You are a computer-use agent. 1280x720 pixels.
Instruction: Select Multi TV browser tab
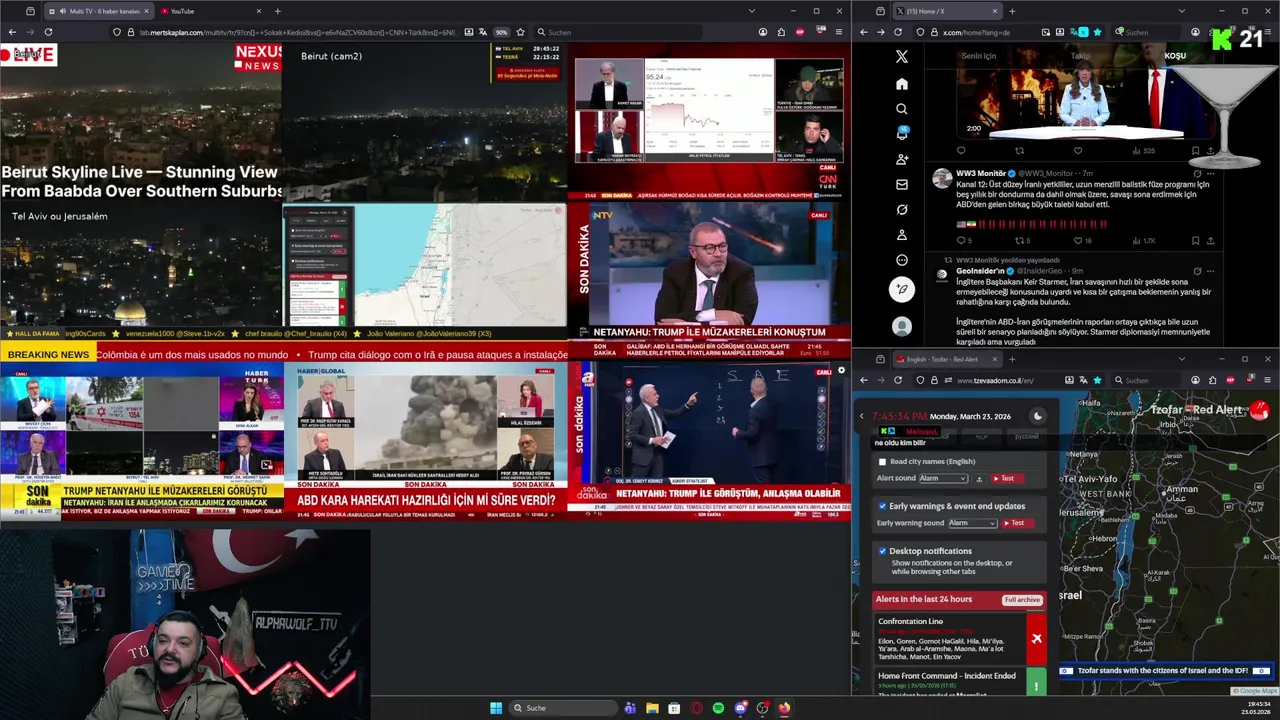(98, 11)
